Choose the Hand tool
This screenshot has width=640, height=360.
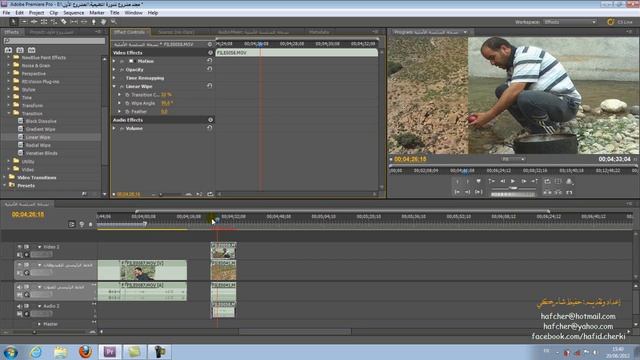[104, 22]
